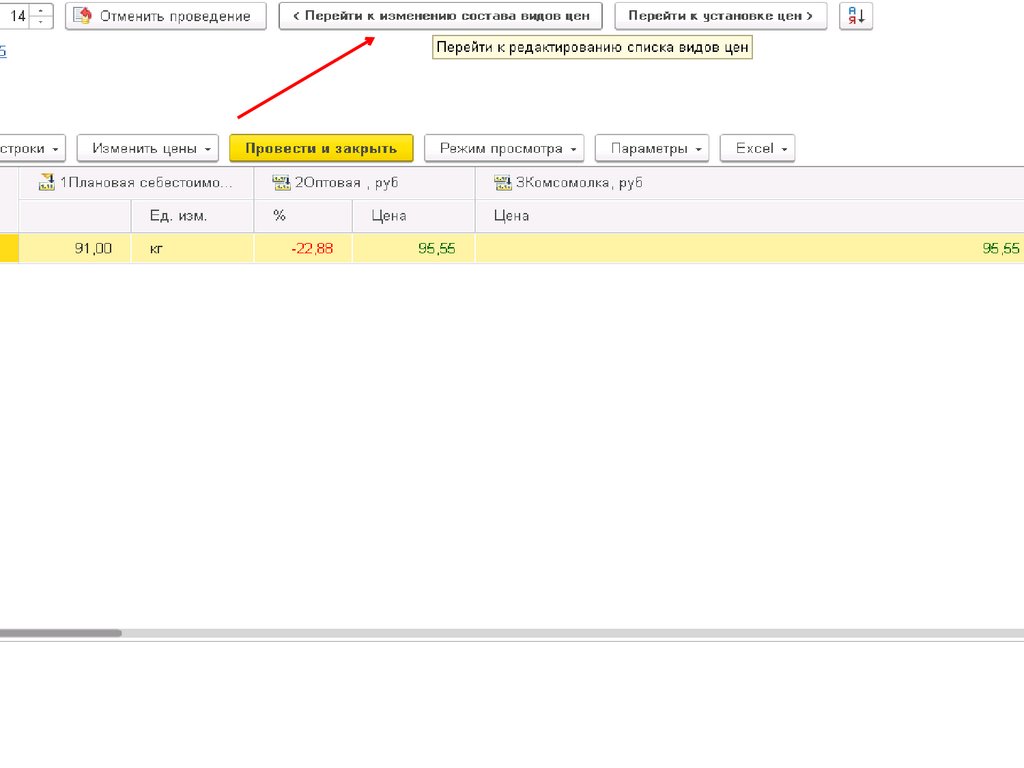This screenshot has height=768, width=1024.
Task: Click 'Перейти к установке цен' button
Action: coord(720,16)
